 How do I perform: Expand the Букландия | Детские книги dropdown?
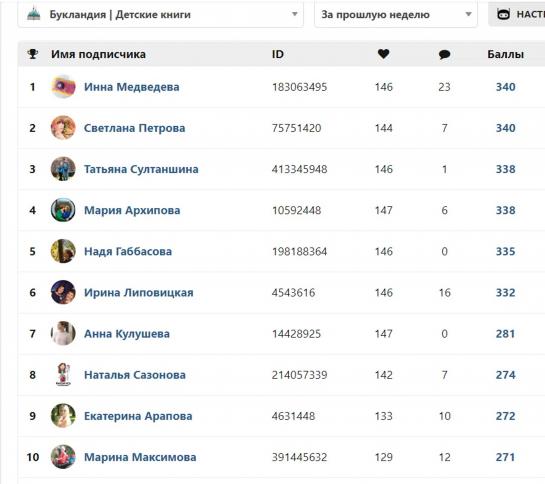(160, 14)
